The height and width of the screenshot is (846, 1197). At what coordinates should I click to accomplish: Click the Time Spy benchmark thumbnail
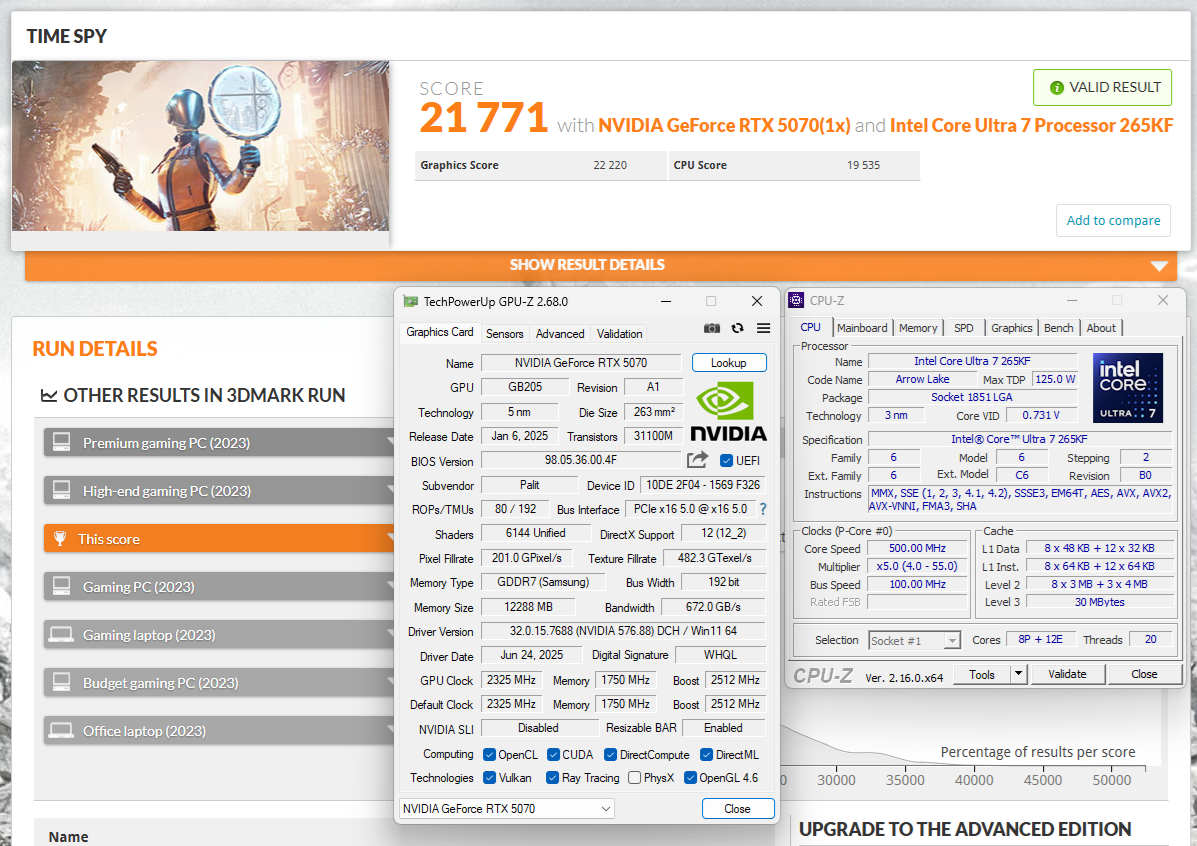[x=200, y=147]
